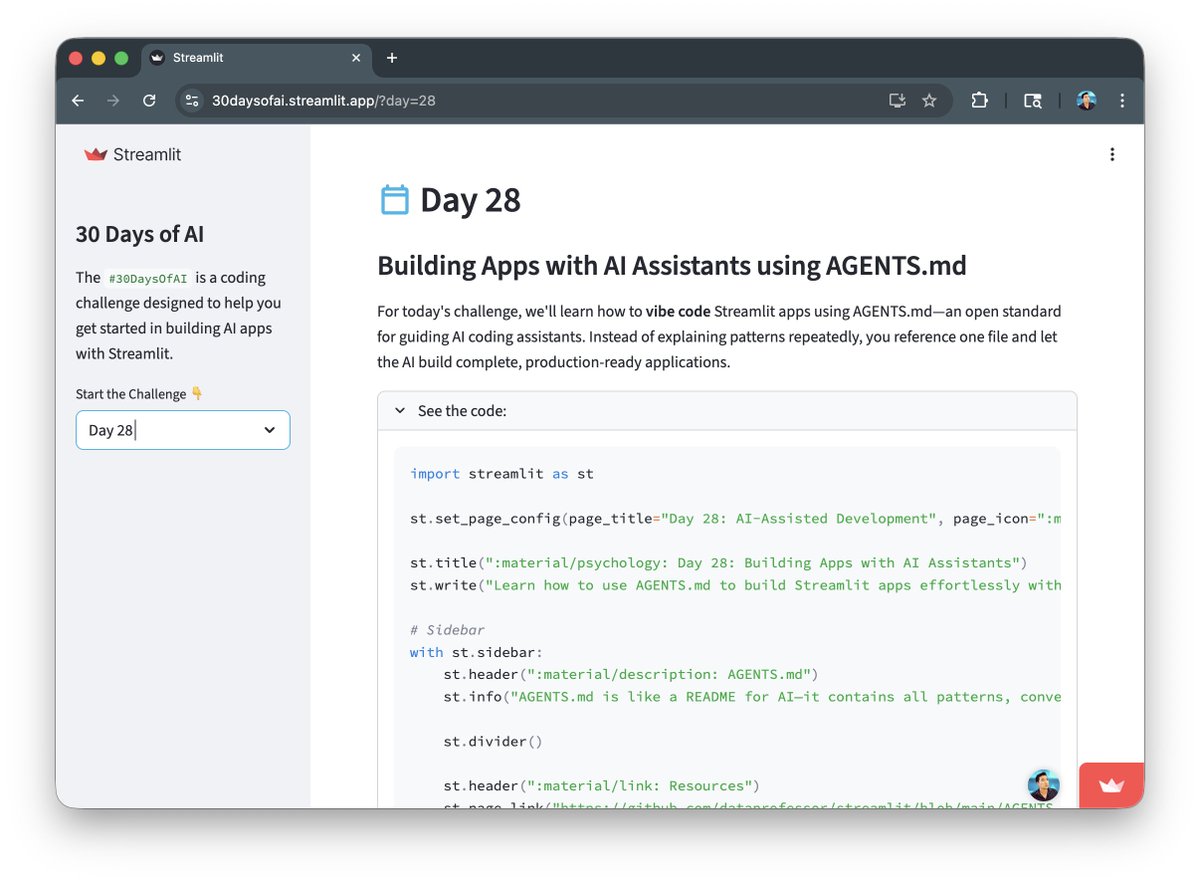Open a new browser tab
The width and height of the screenshot is (1200, 882).
(x=392, y=58)
